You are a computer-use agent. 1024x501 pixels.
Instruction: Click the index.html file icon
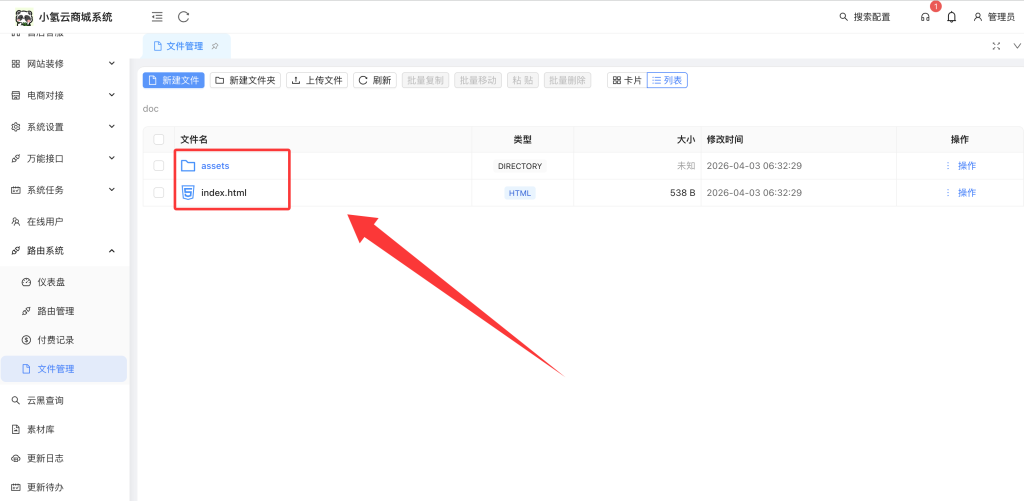pos(187,192)
